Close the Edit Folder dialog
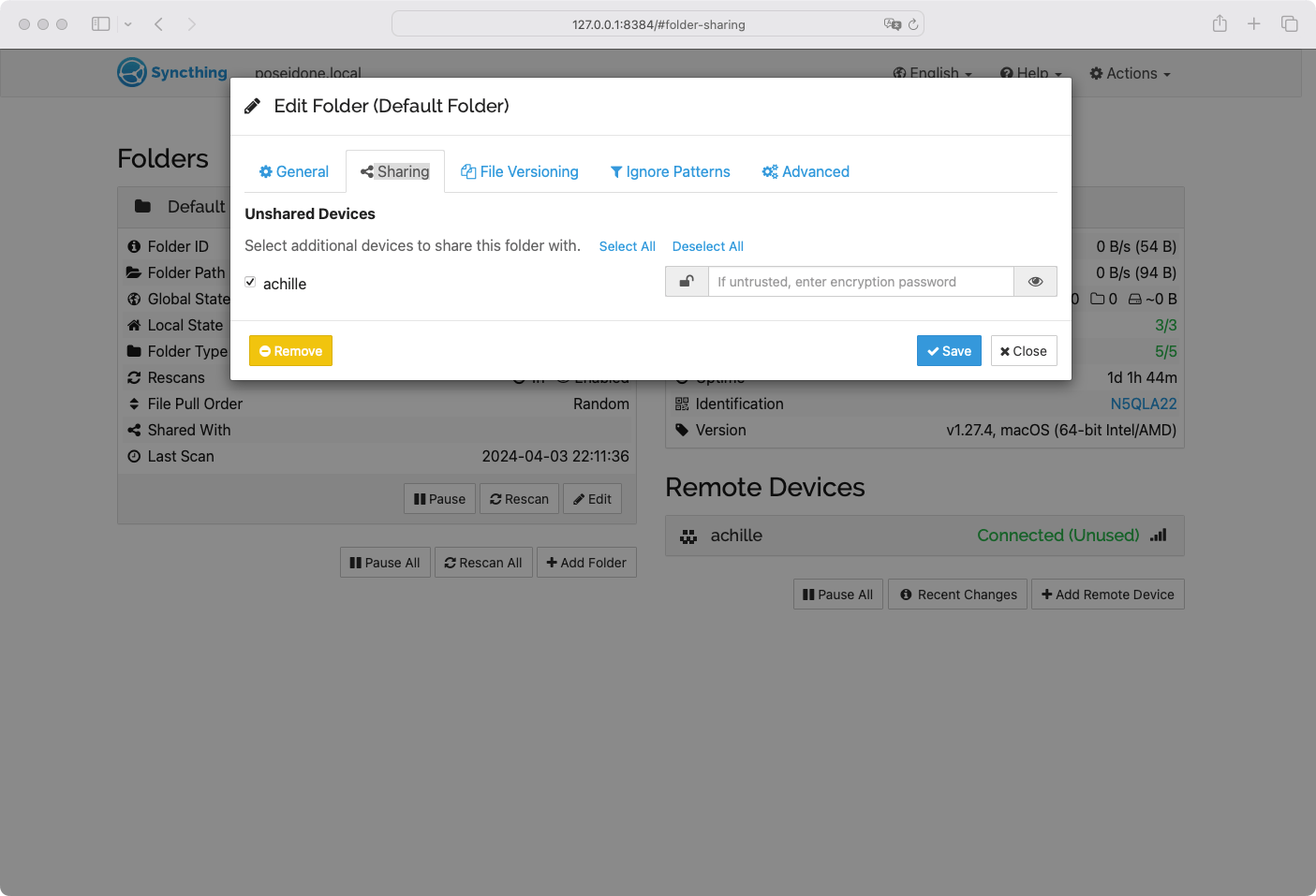Viewport: 1316px width, 896px height. coord(1024,351)
